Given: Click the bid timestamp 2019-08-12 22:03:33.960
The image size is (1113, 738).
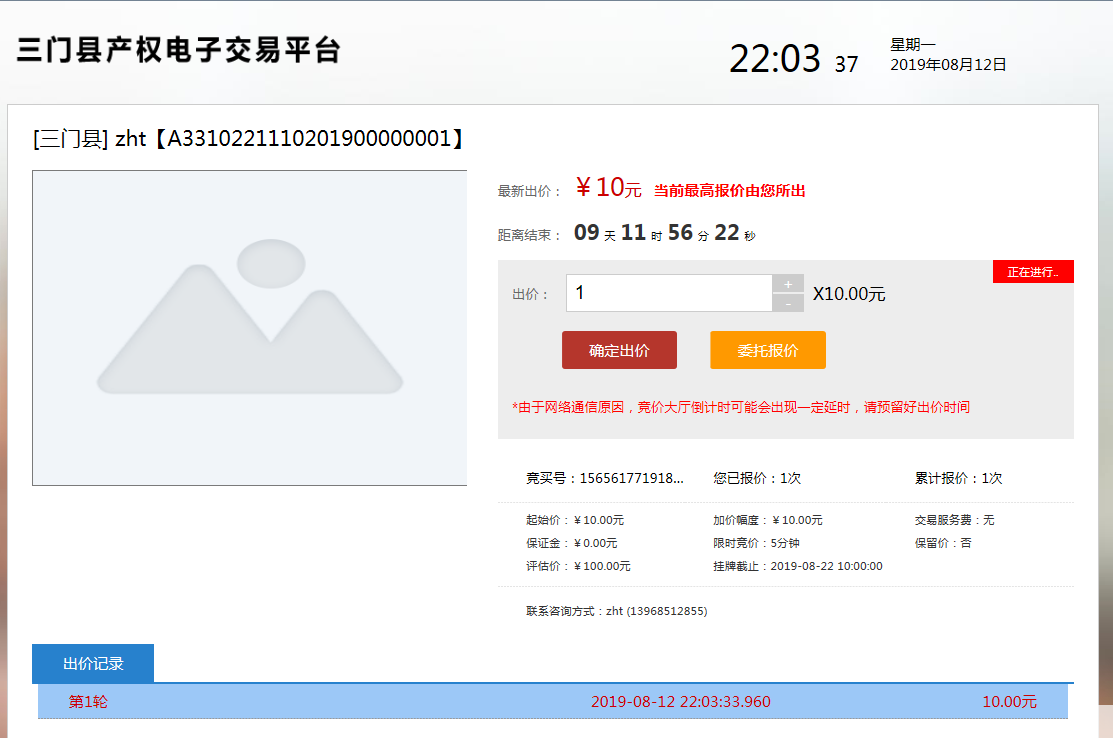Looking at the screenshot, I should coord(681,702).
